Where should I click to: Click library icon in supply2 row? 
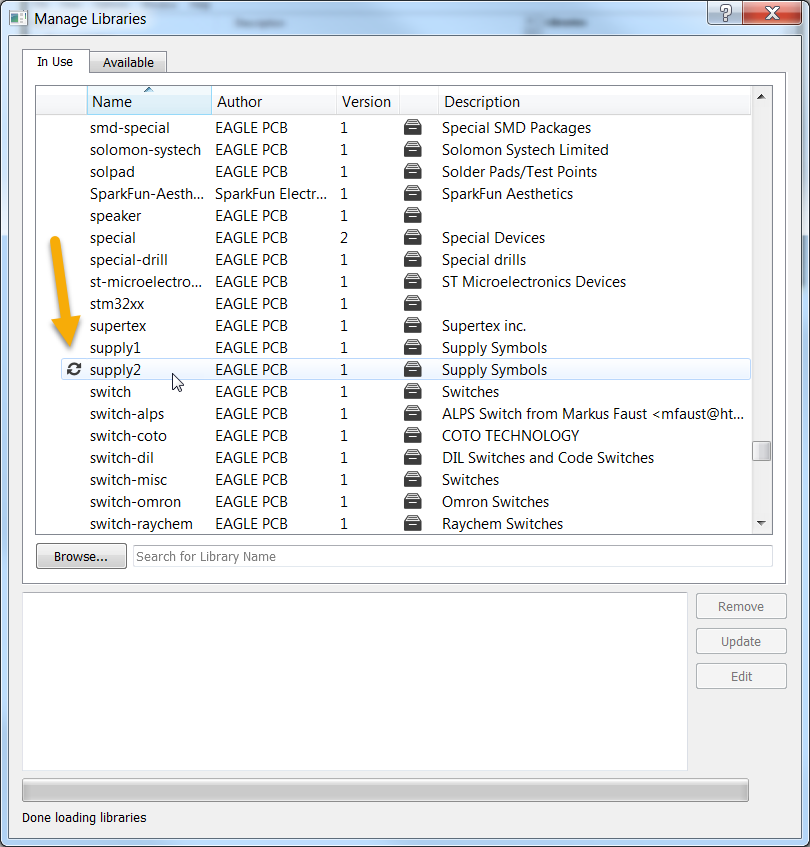pyautogui.click(x=413, y=369)
